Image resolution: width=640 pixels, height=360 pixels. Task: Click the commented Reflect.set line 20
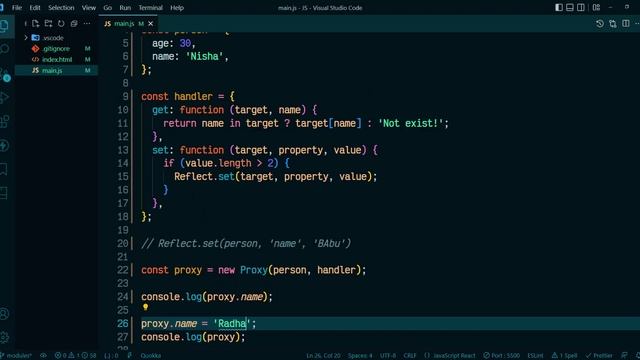click(246, 244)
